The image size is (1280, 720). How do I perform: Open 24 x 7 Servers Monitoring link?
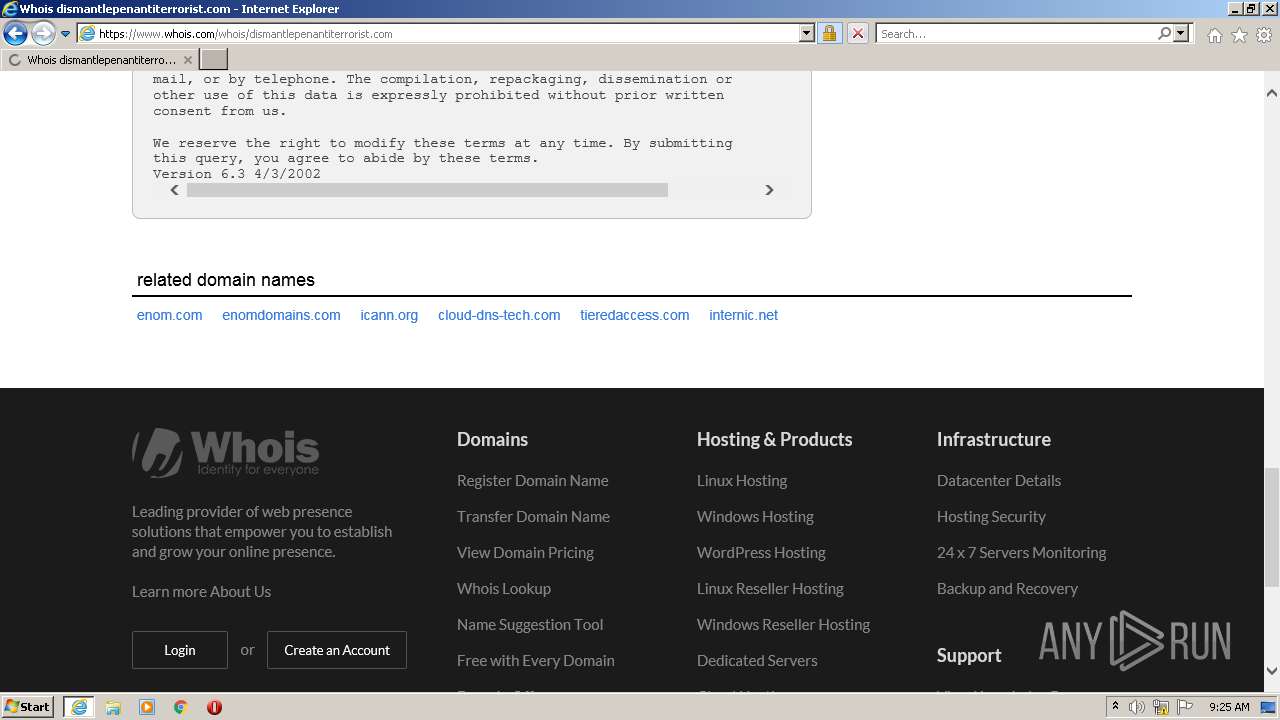point(1021,552)
